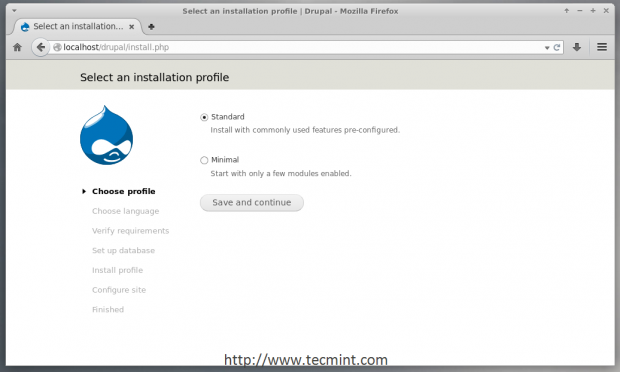Click the 'Select an installation profile' page heading
The image size is (620, 372).
(x=155, y=77)
